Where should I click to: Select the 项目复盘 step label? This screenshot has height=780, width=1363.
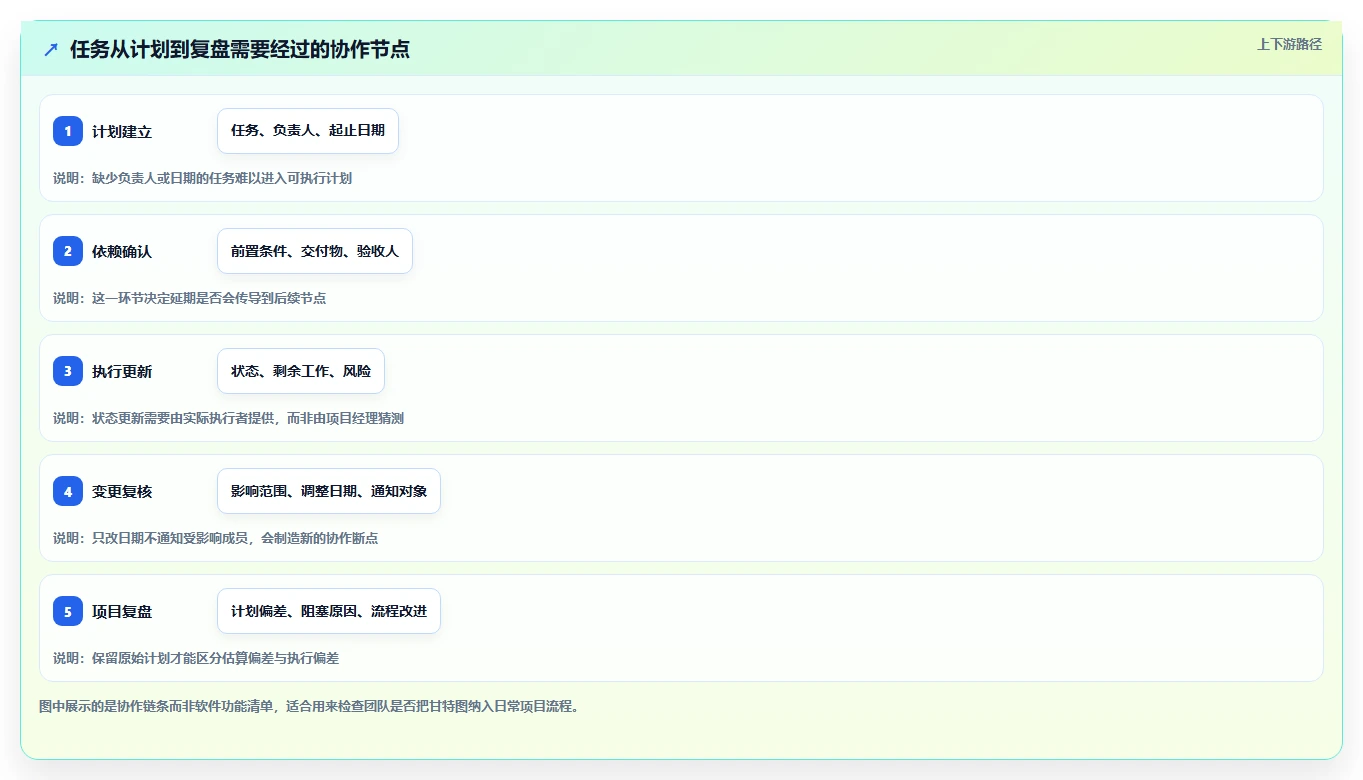coord(122,611)
